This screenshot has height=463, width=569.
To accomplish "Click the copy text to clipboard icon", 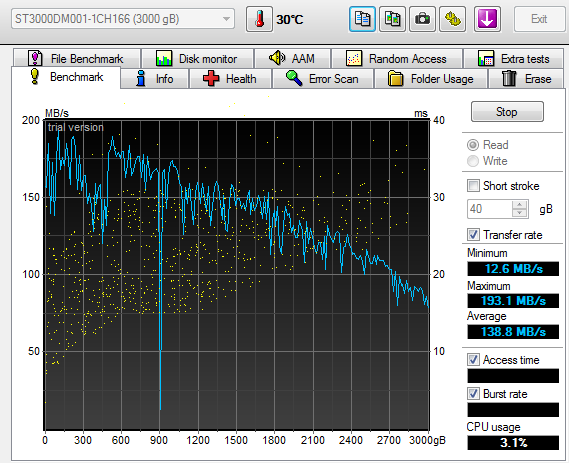I will 362,19.
